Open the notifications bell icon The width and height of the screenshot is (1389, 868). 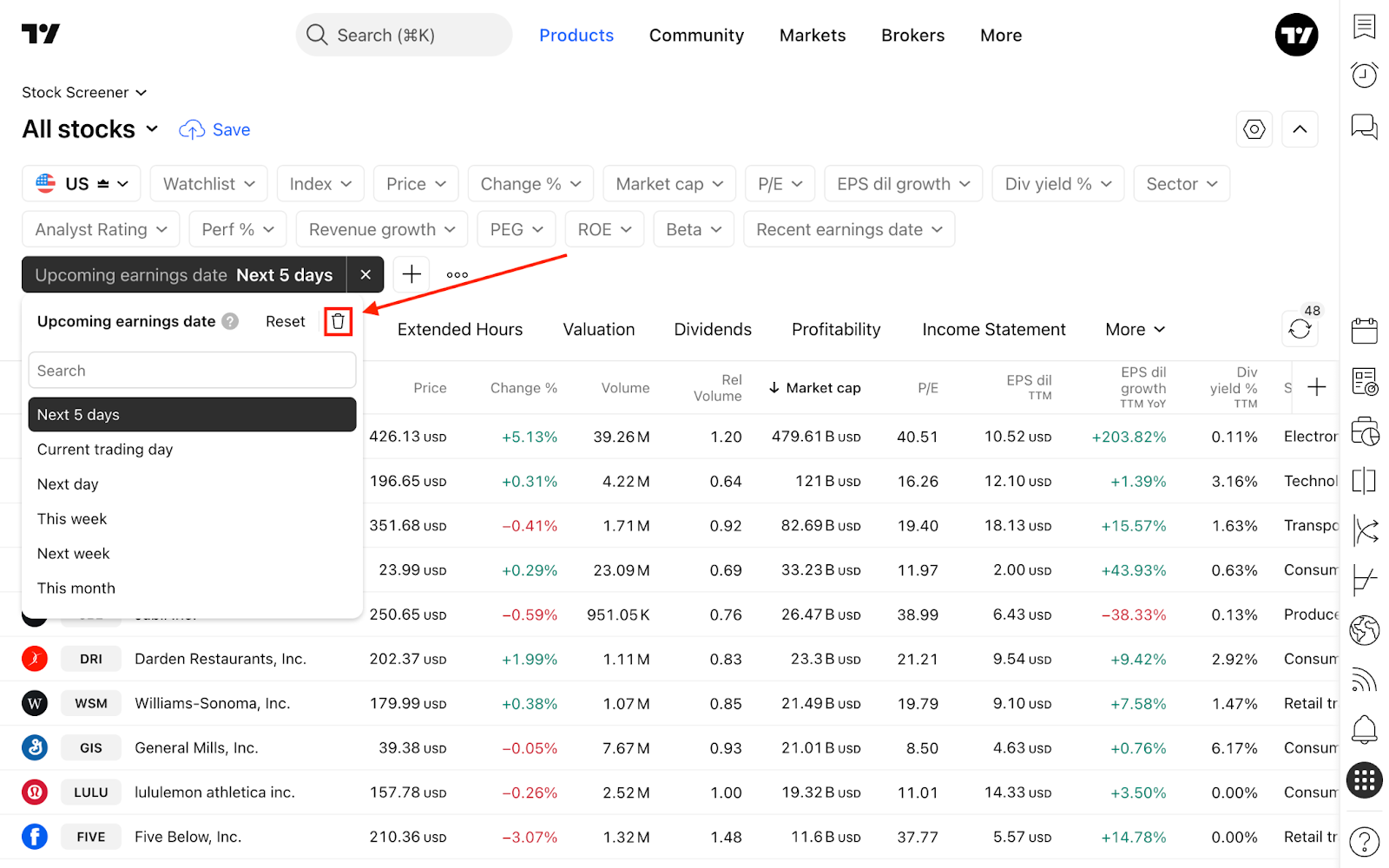[1365, 729]
